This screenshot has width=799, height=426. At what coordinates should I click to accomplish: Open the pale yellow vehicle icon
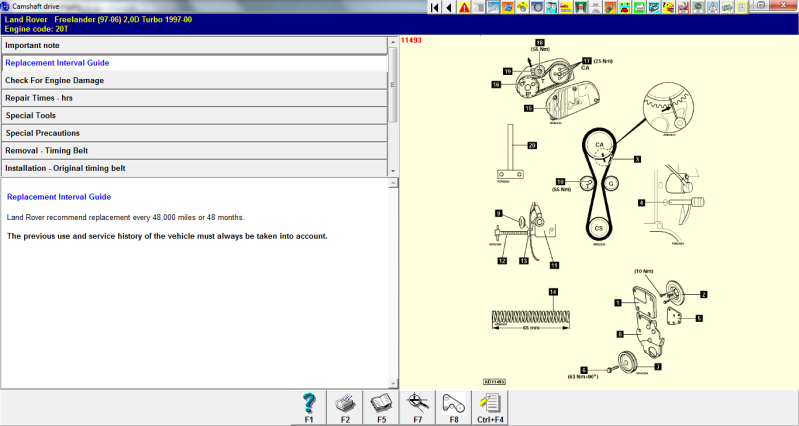point(727,7)
